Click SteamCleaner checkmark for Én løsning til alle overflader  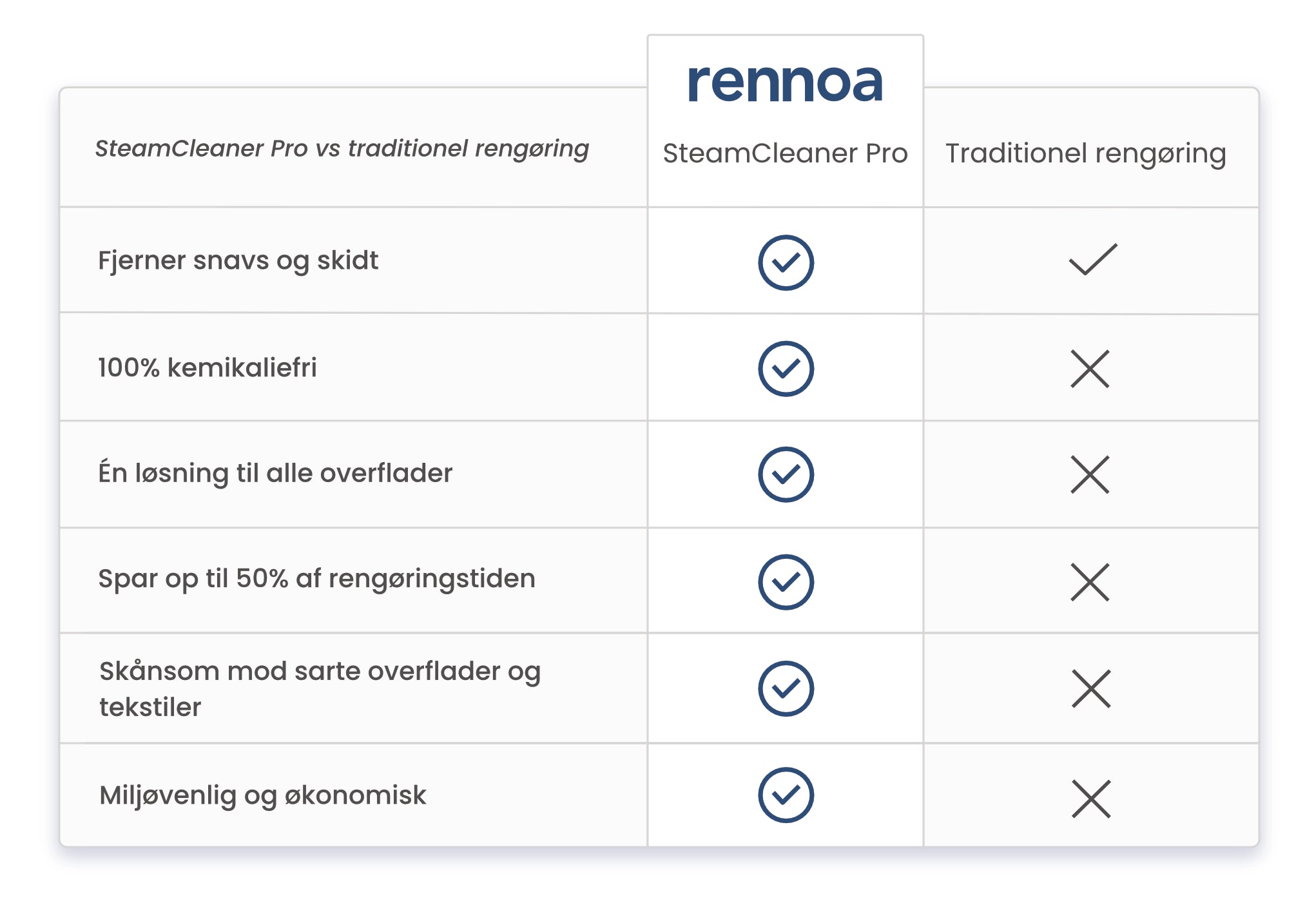[786, 474]
